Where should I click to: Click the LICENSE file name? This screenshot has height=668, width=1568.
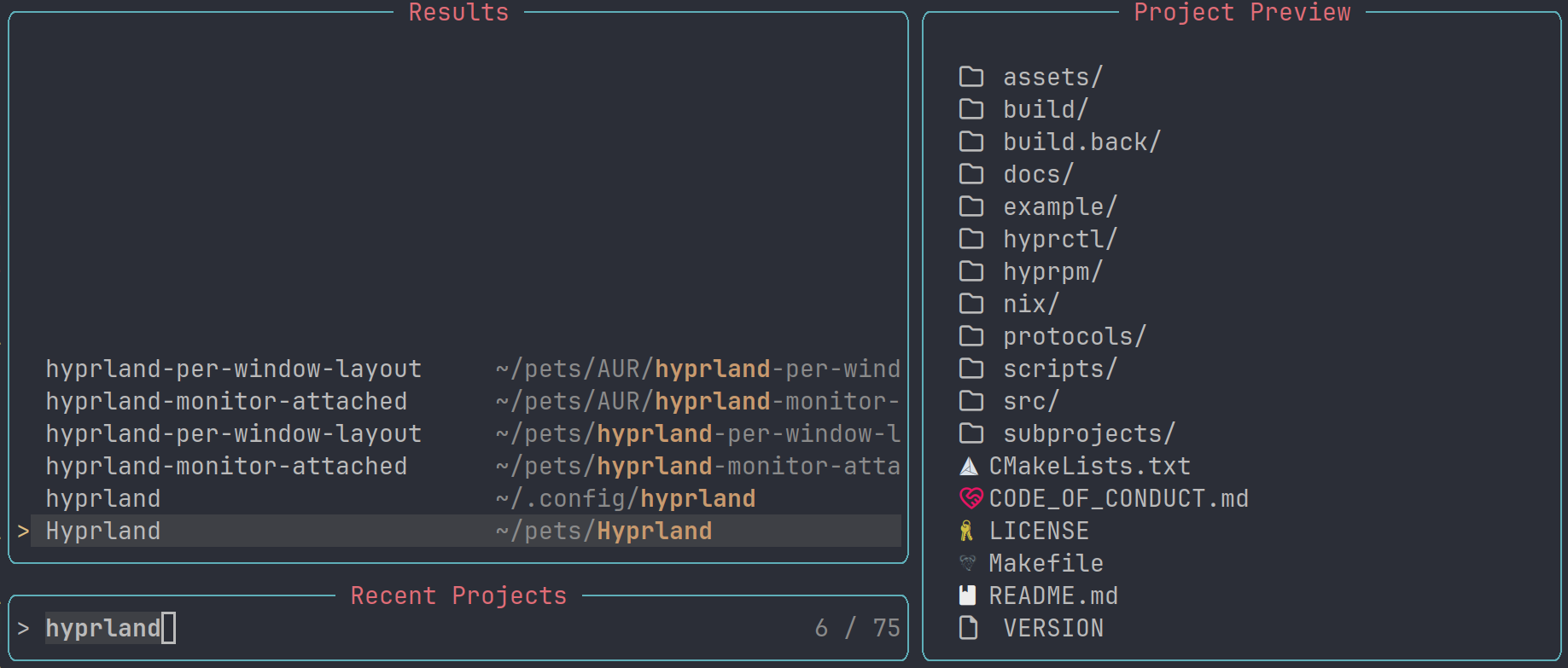point(1039,531)
